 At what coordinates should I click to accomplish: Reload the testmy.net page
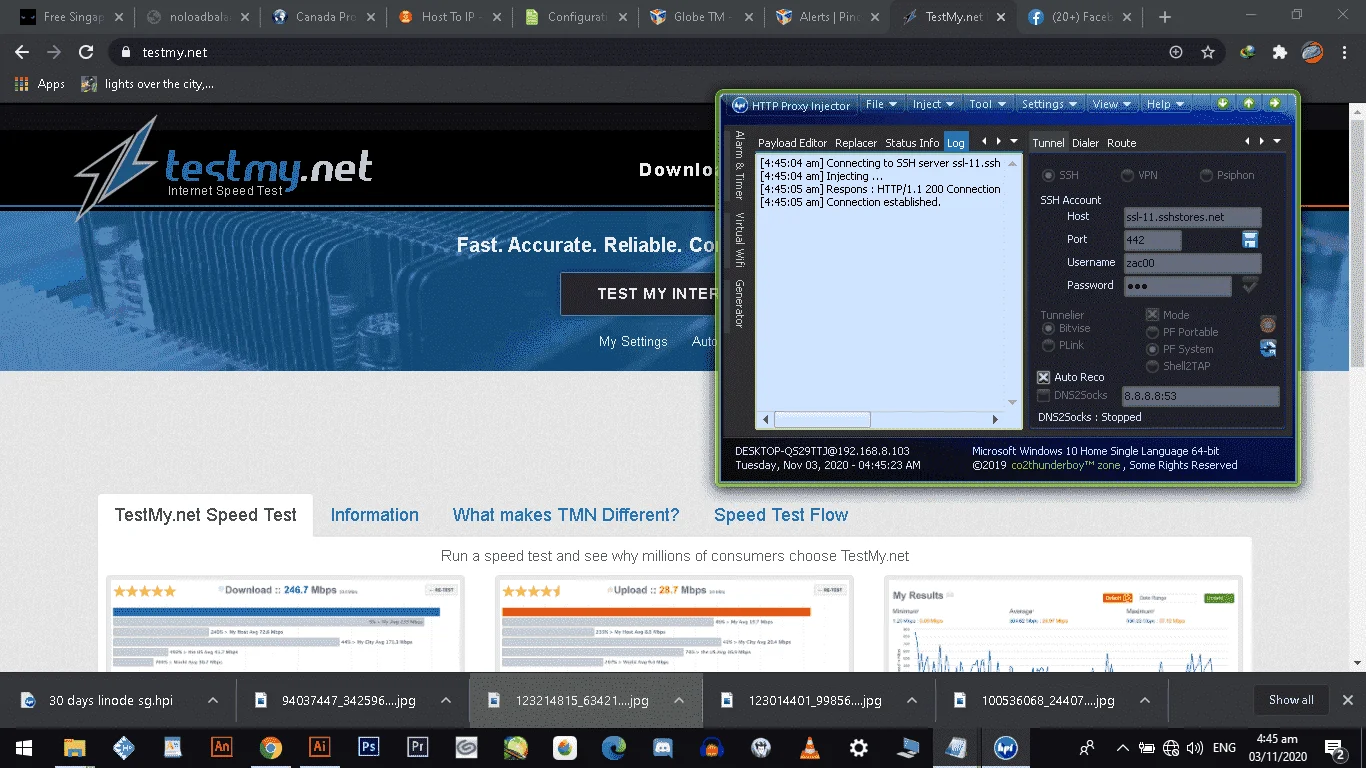coord(86,52)
